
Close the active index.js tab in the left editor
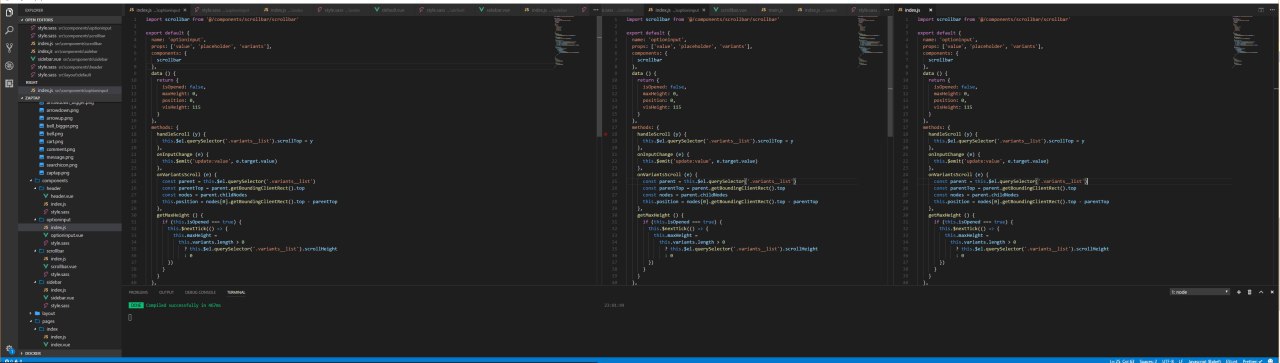185,10
